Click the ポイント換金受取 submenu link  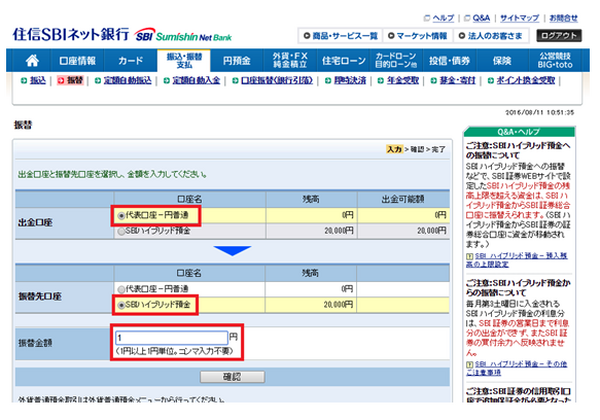click(525, 80)
